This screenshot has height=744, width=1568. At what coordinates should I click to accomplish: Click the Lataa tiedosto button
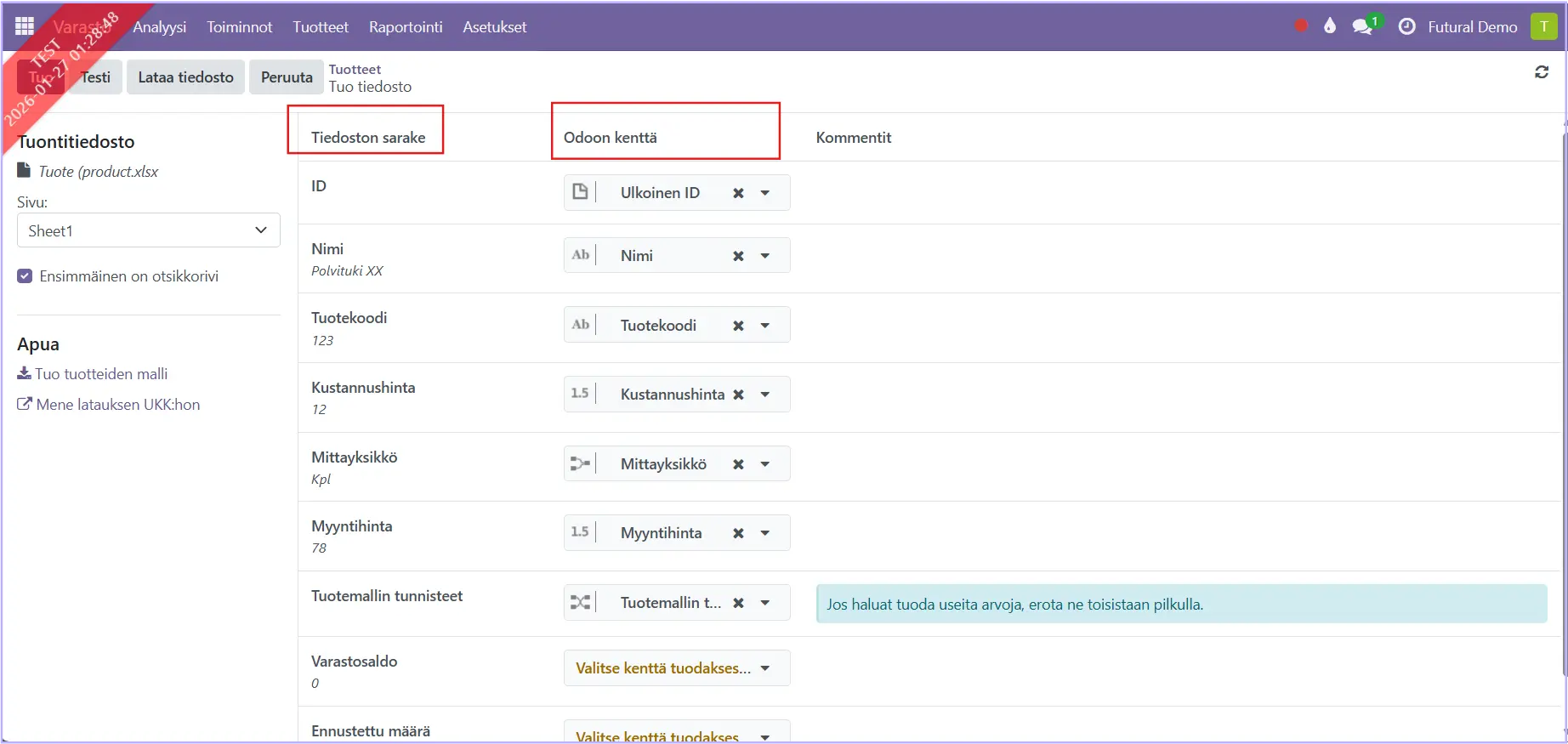[185, 77]
